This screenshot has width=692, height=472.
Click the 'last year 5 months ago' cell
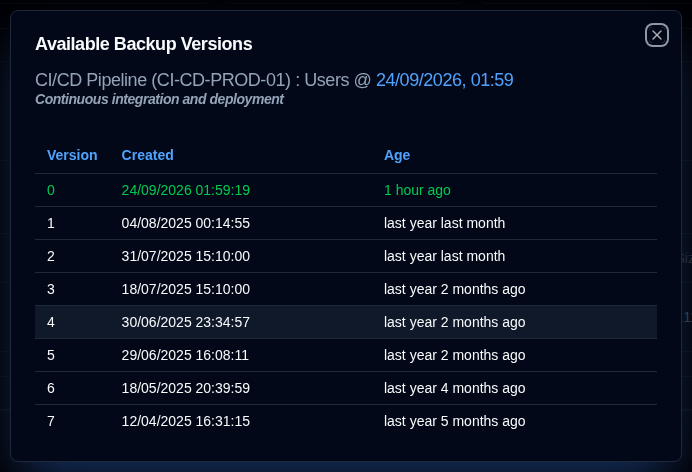[455, 422]
